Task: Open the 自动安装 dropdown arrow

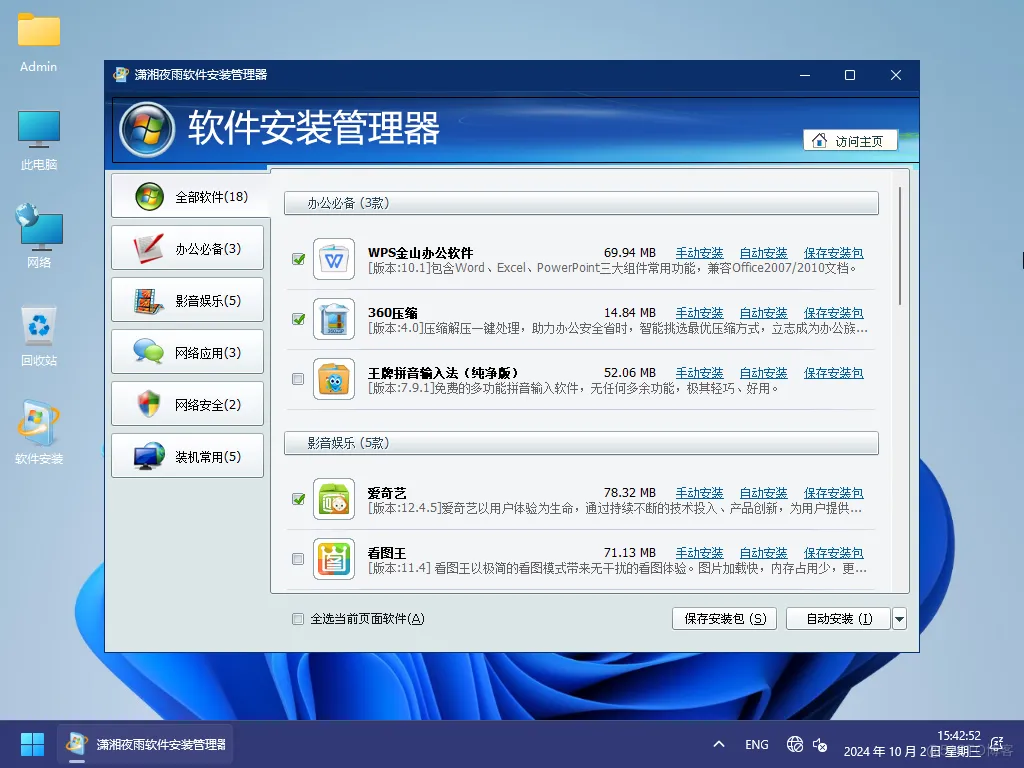Action: [x=899, y=618]
